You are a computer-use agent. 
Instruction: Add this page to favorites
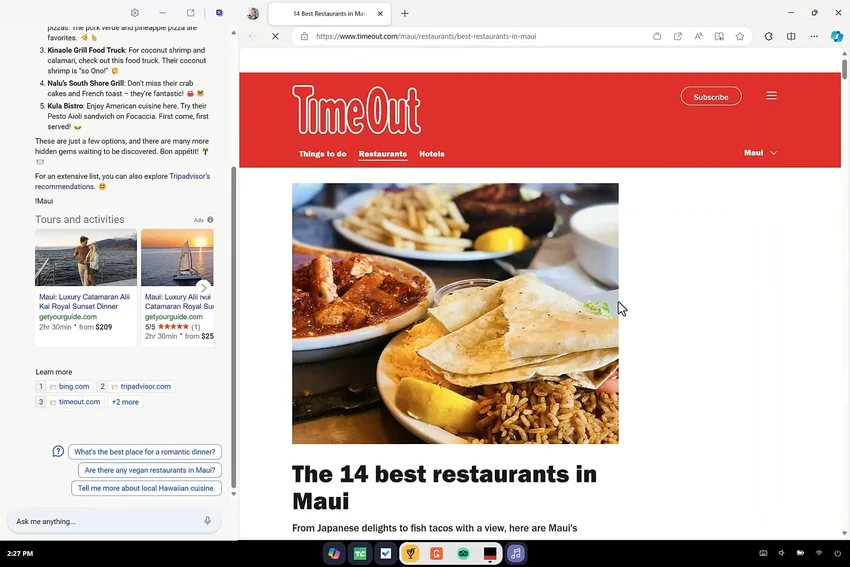point(740,36)
